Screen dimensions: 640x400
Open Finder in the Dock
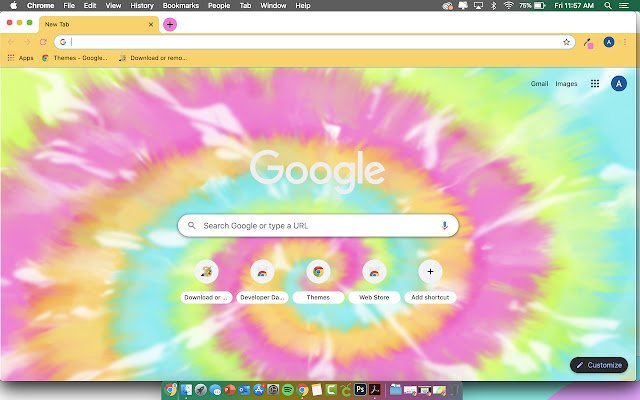point(186,390)
